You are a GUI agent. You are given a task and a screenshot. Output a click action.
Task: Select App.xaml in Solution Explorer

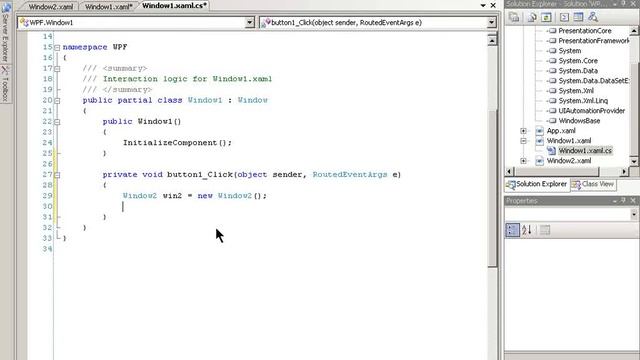coord(561,131)
